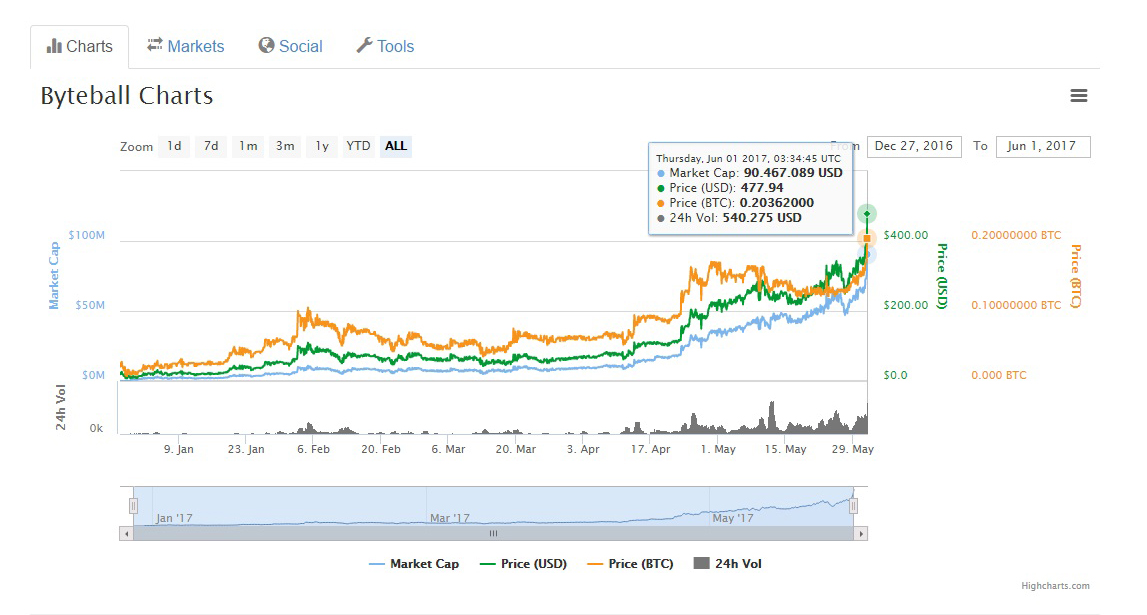Viewport: 1147px width, 615px height.
Task: Click the exchange arrows icon beside Markets
Action: (x=154, y=45)
